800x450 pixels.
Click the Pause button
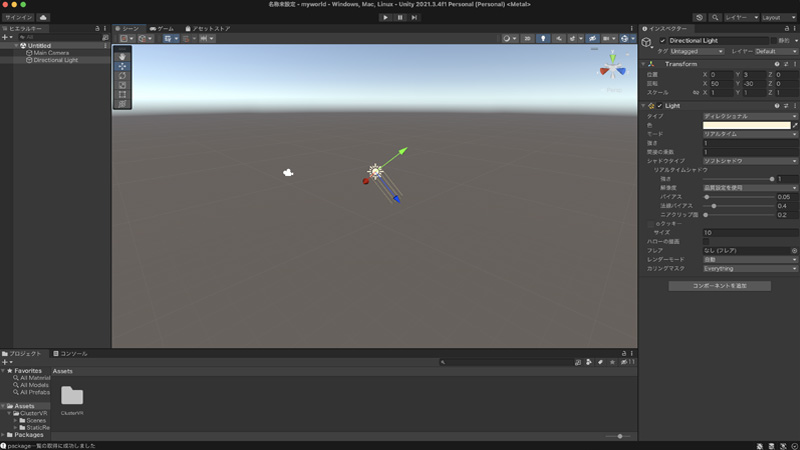click(400, 17)
